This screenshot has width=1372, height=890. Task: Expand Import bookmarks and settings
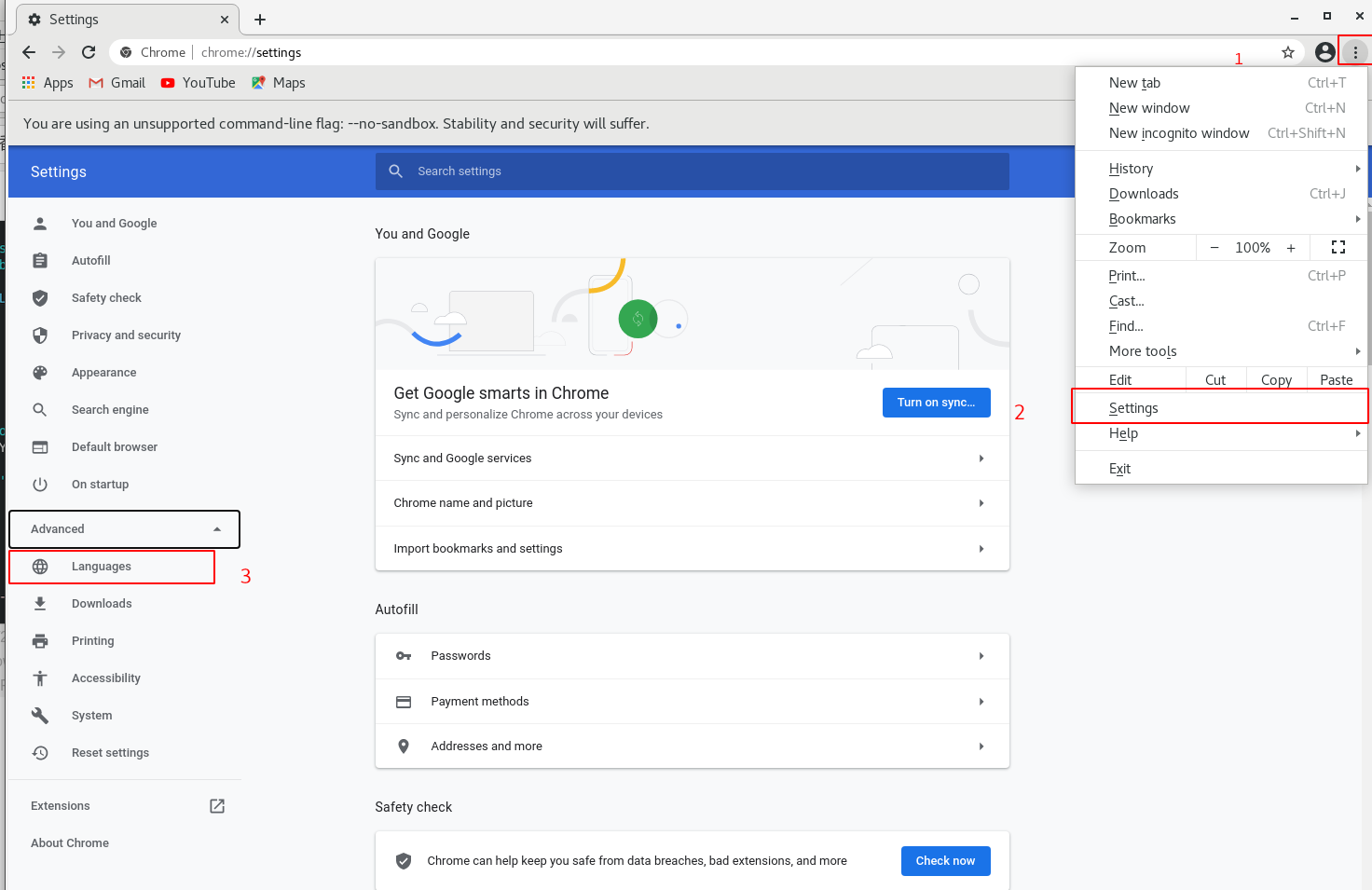coord(692,549)
